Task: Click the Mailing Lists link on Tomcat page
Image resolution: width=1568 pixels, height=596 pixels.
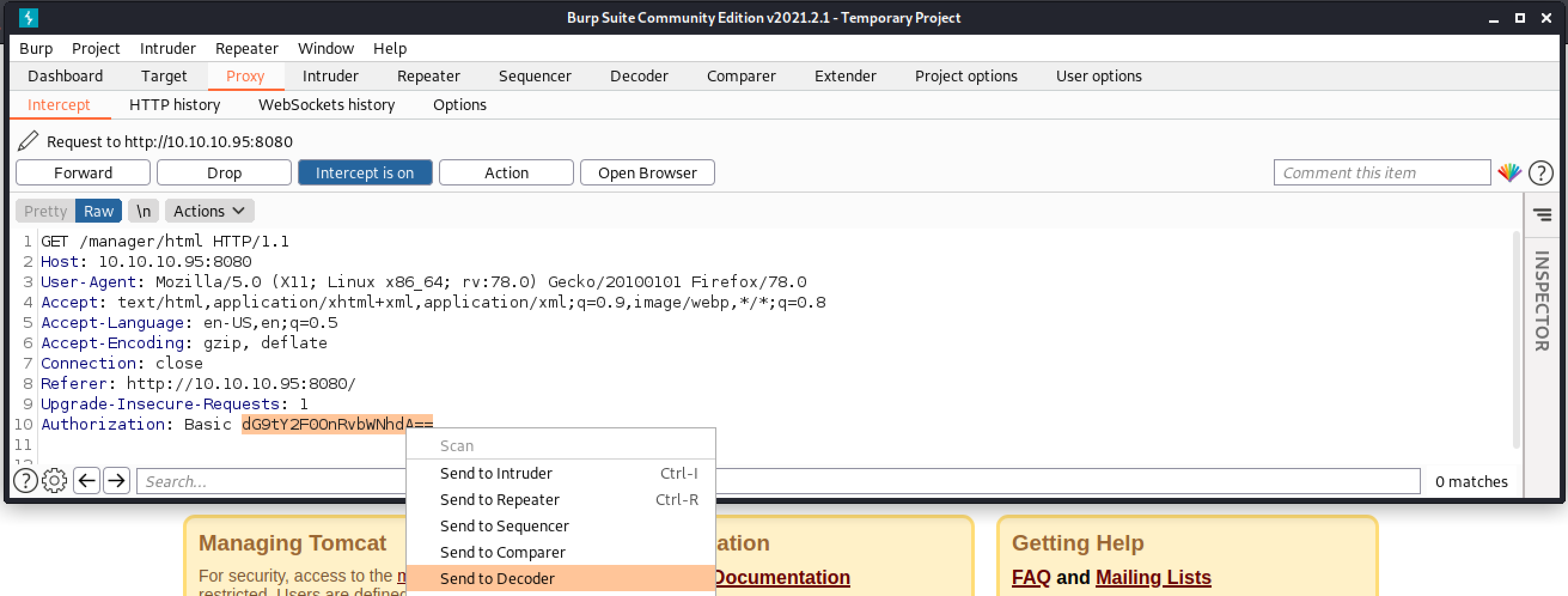Action: pyautogui.click(x=1153, y=576)
